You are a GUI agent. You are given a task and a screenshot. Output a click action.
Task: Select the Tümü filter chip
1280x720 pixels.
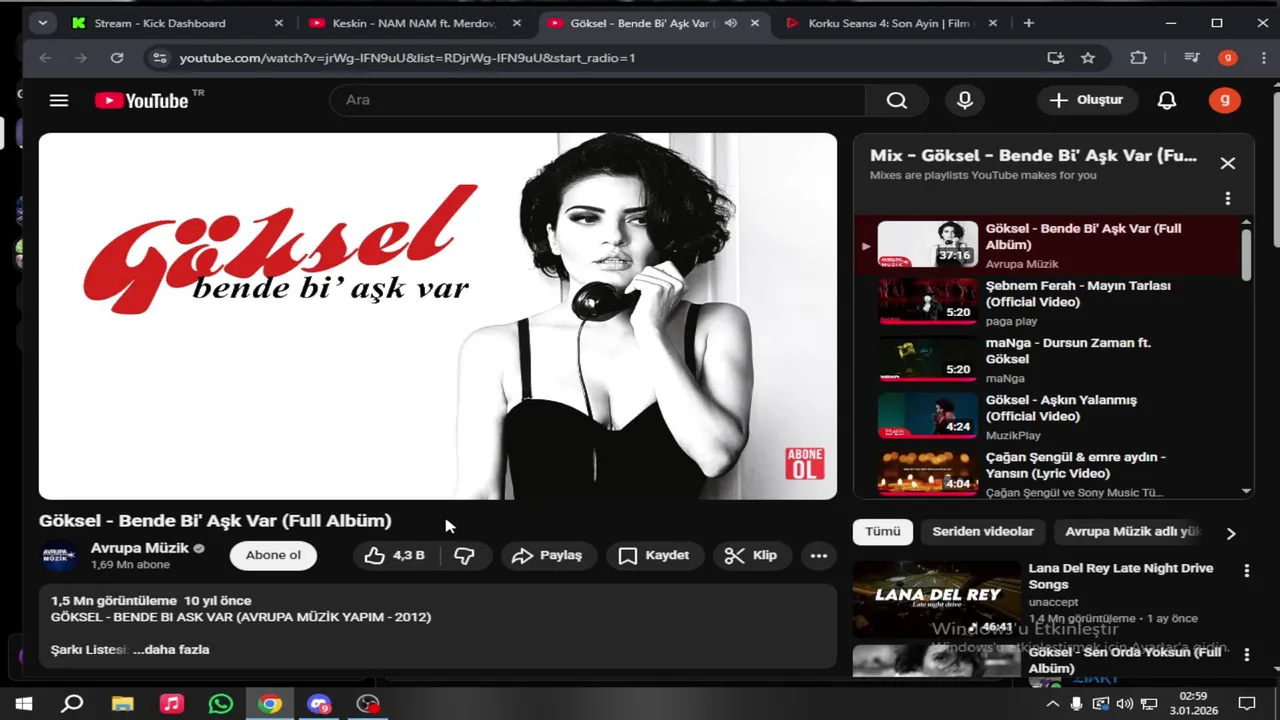pyautogui.click(x=883, y=532)
